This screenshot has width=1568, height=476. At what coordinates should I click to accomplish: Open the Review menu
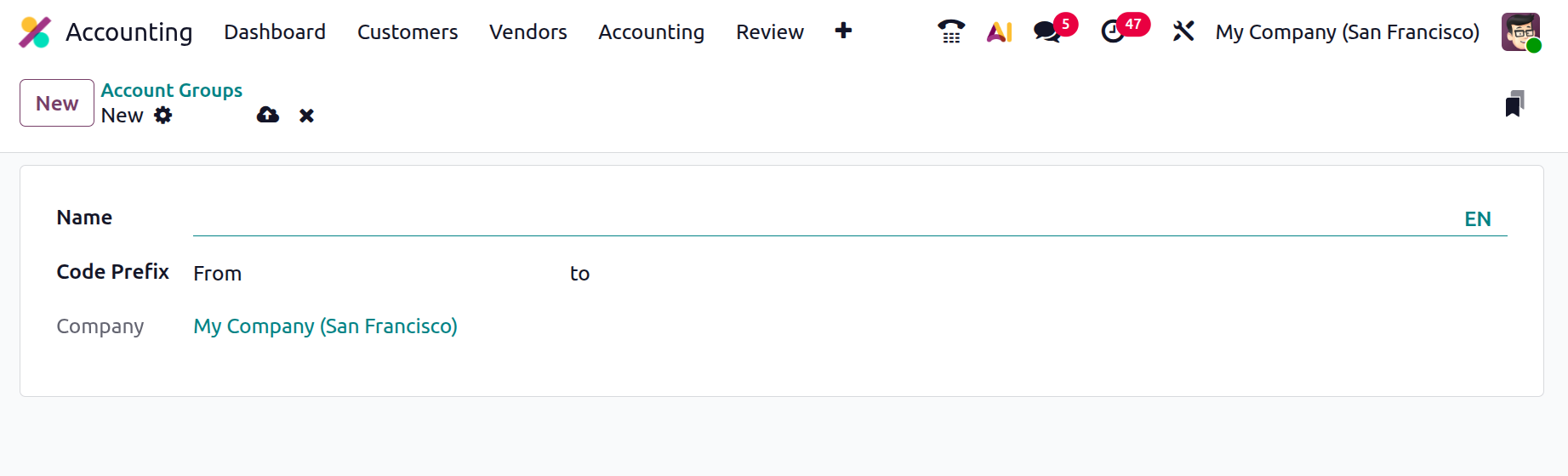click(769, 32)
